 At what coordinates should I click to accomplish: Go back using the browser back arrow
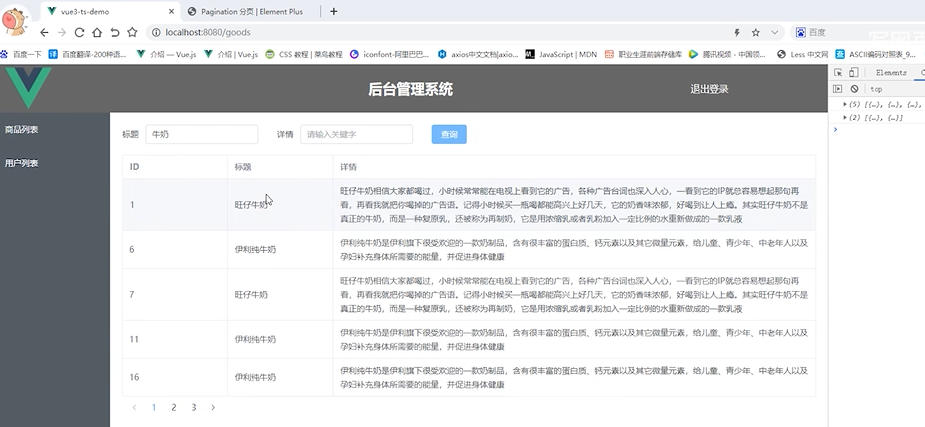pyautogui.click(x=44, y=32)
